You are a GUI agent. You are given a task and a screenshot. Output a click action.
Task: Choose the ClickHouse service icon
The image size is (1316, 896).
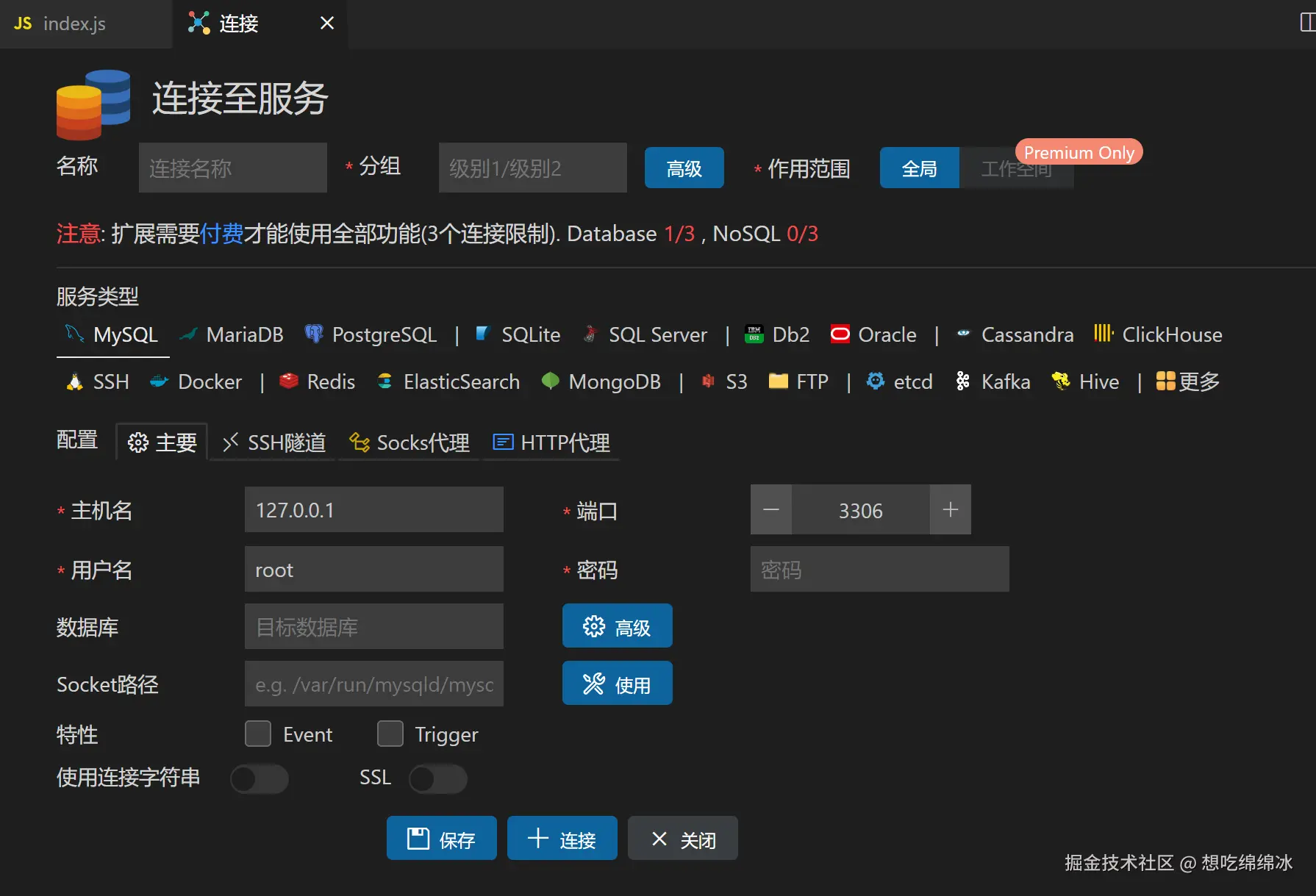point(1104,334)
